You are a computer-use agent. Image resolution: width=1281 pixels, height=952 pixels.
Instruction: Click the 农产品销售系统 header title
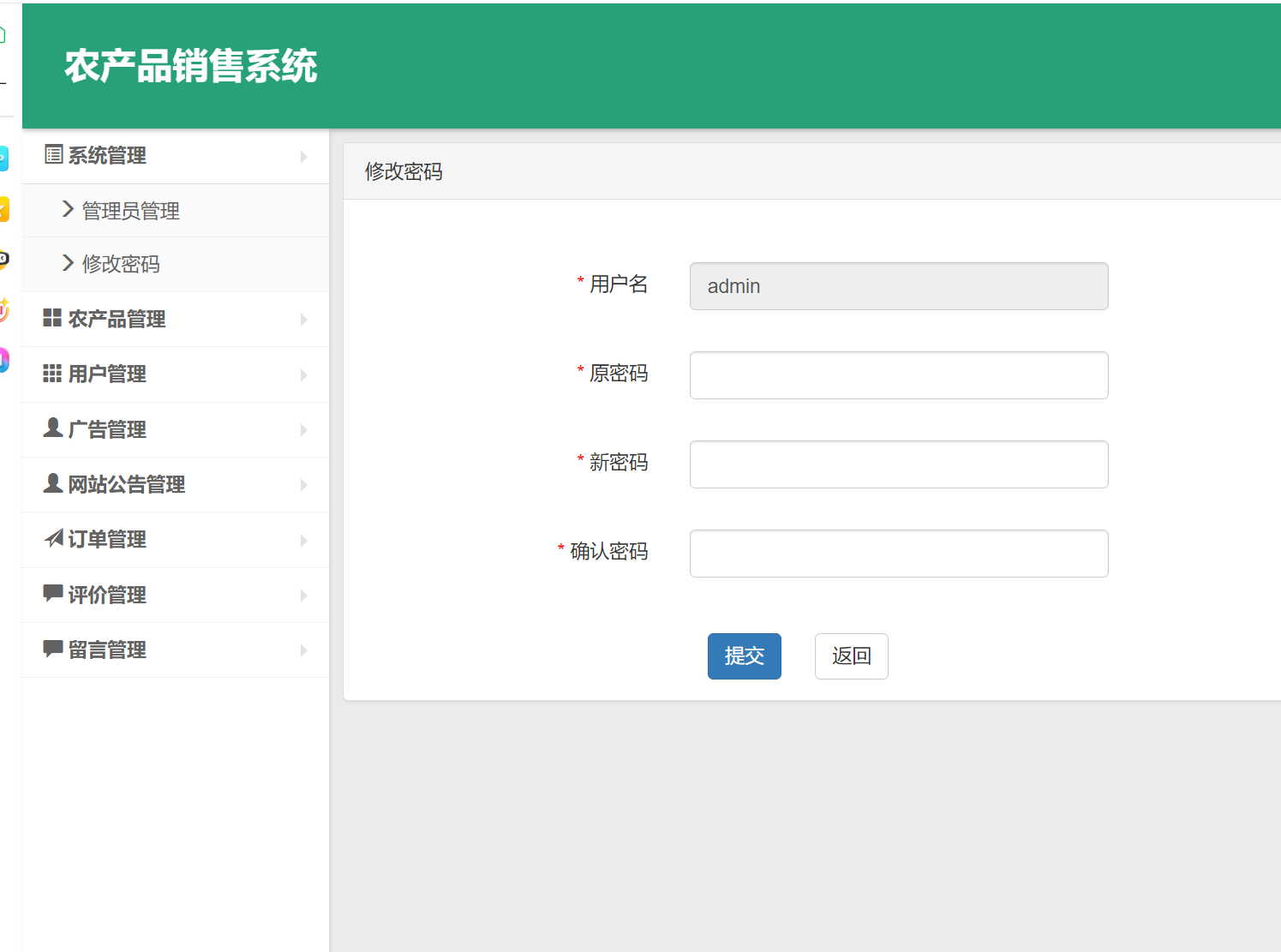(191, 66)
